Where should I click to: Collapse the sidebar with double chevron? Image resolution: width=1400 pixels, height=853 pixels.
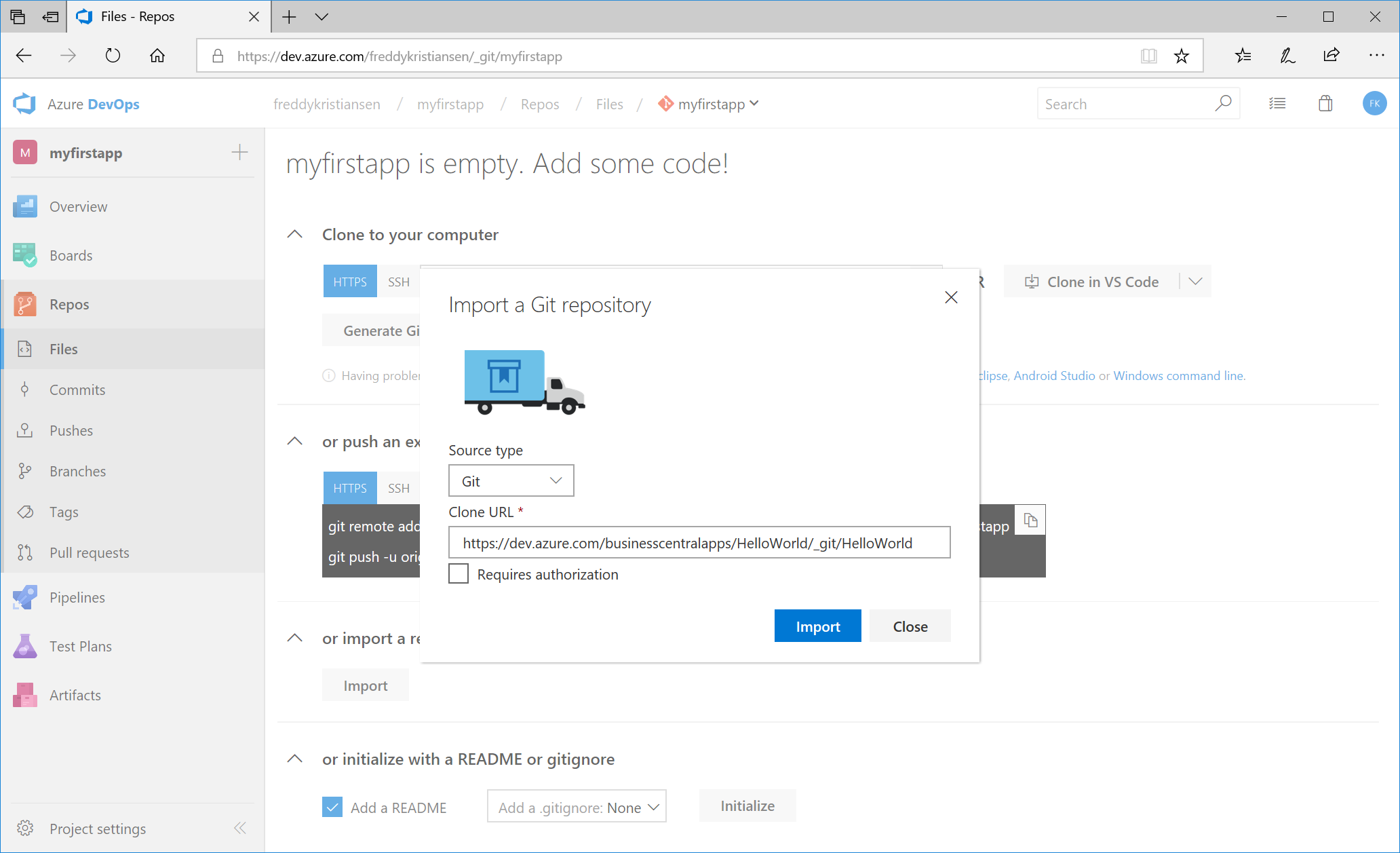point(240,828)
